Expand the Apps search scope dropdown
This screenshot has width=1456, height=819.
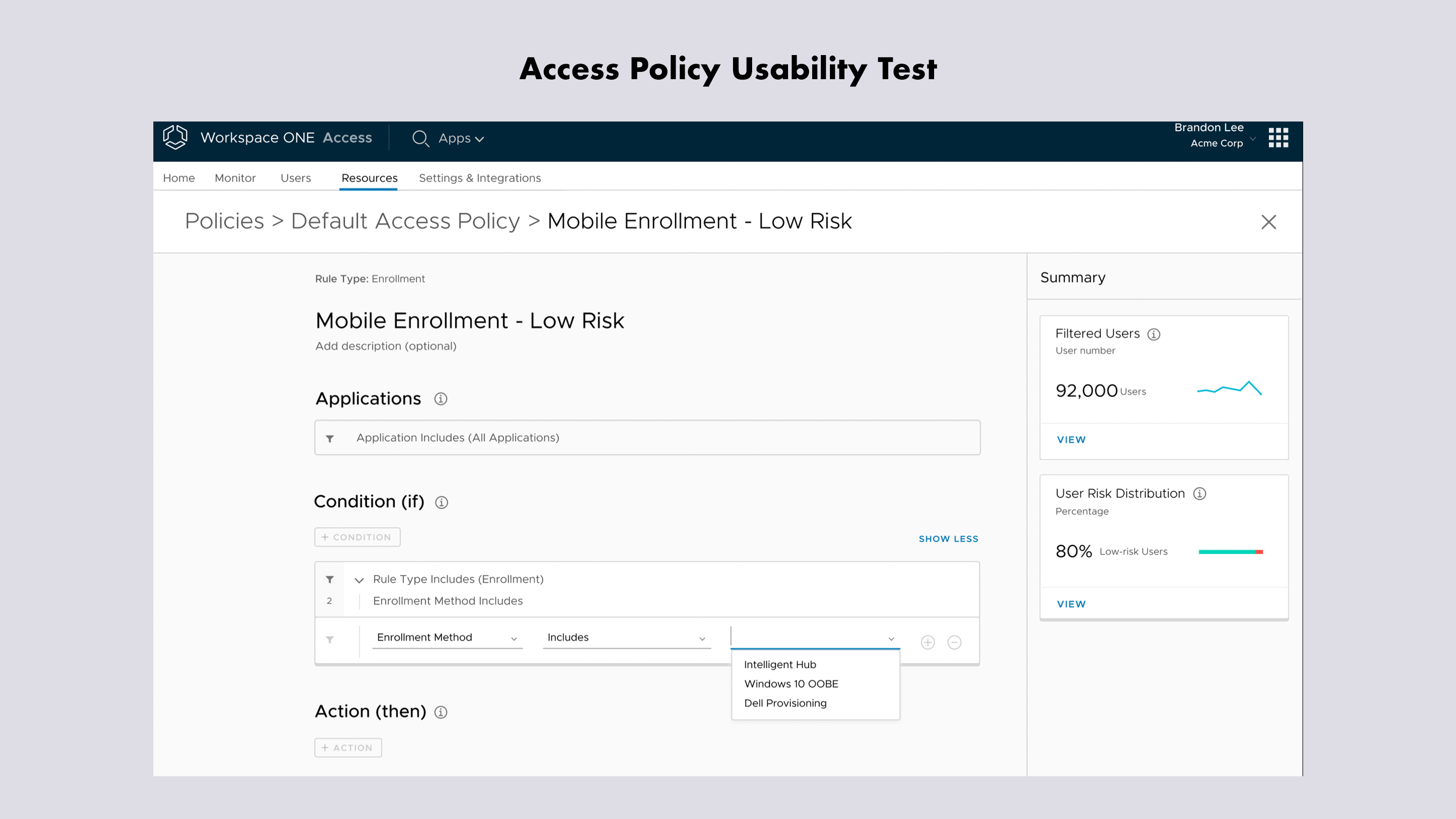(x=461, y=138)
